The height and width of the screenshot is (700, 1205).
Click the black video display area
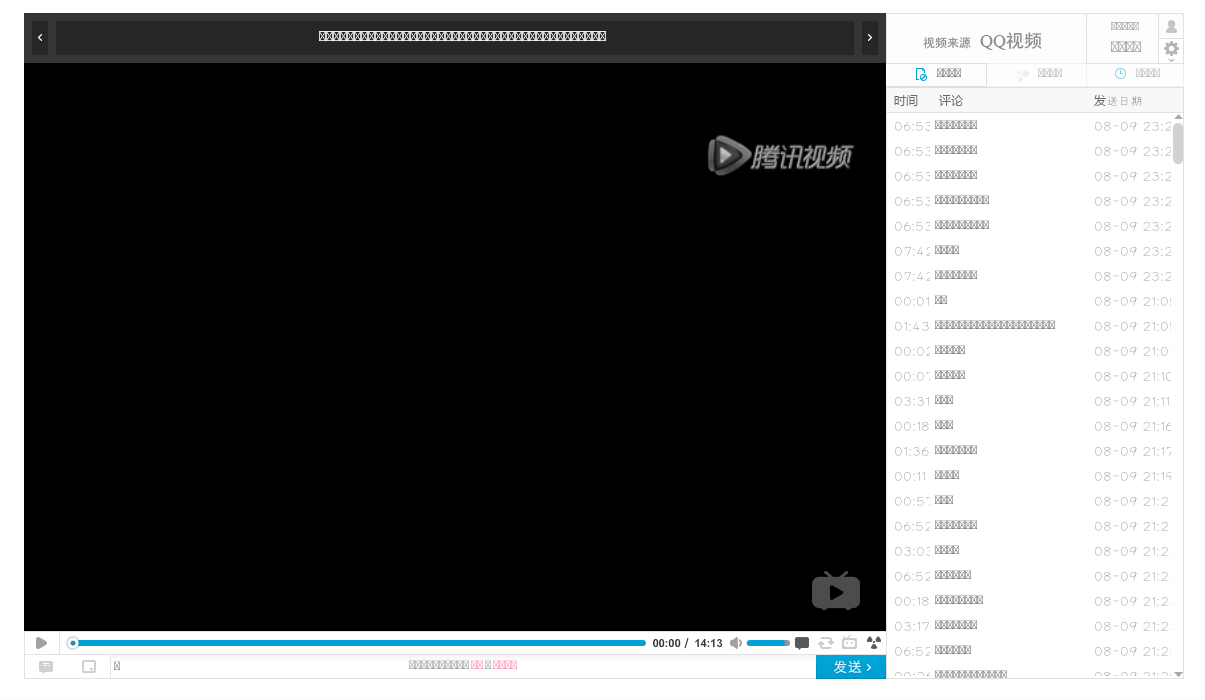(x=455, y=346)
